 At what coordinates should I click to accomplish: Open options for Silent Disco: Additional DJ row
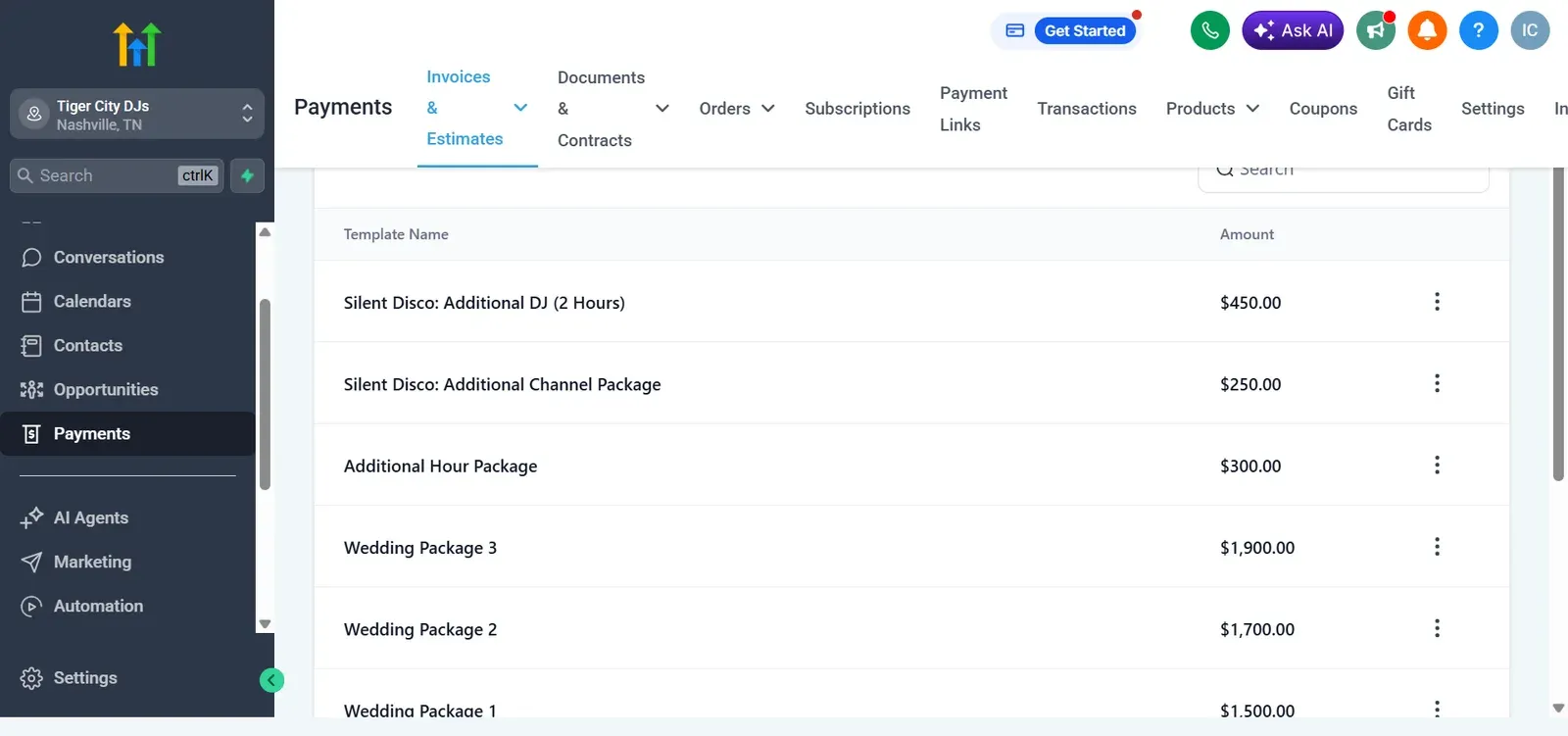(1437, 302)
